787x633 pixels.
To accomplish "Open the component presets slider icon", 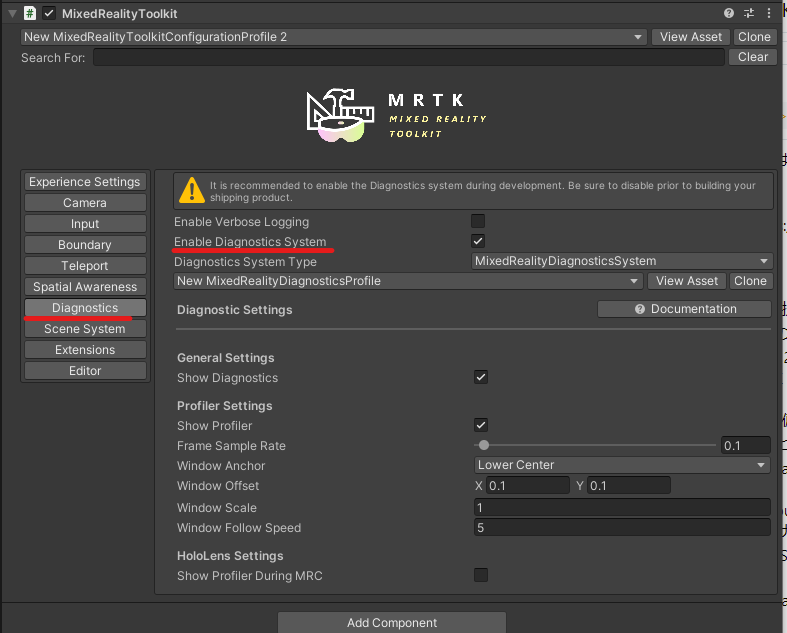I will (x=749, y=14).
